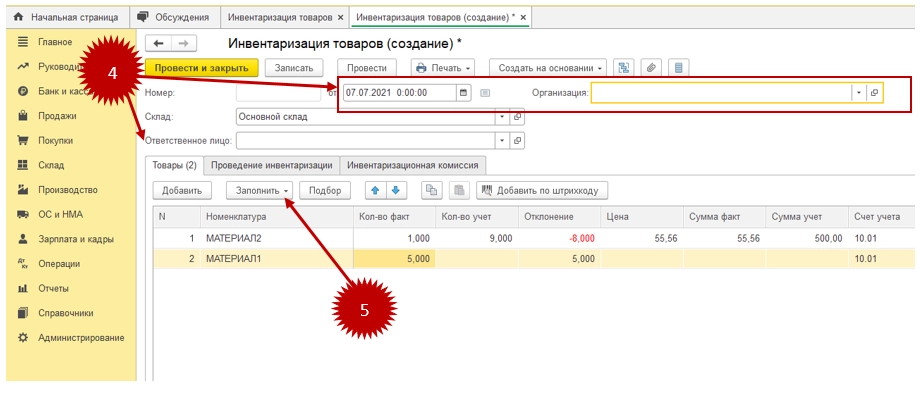Open attached files paperclip icon
The width and height of the screenshot is (920, 393).
(x=651, y=68)
